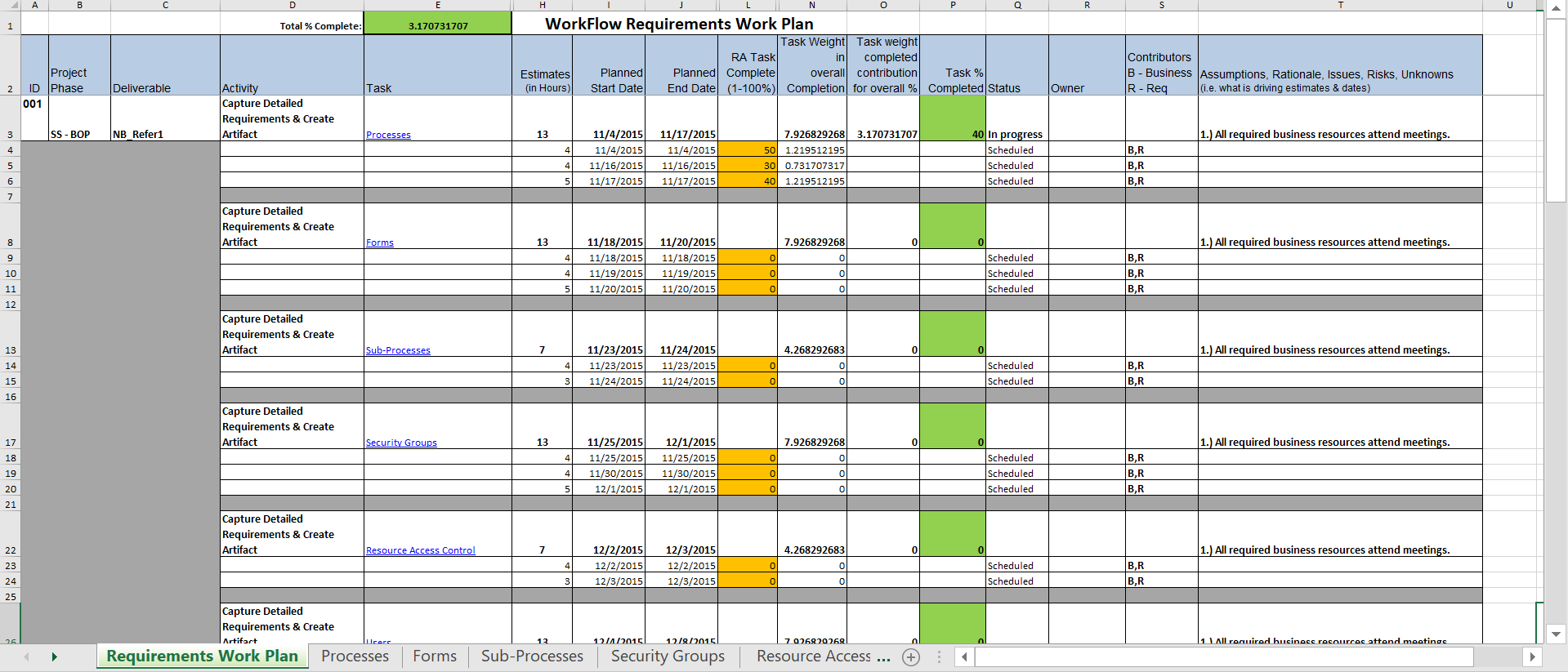This screenshot has width=1568, height=672.
Task: Click the Select All corner triangle
Action: point(11,5)
